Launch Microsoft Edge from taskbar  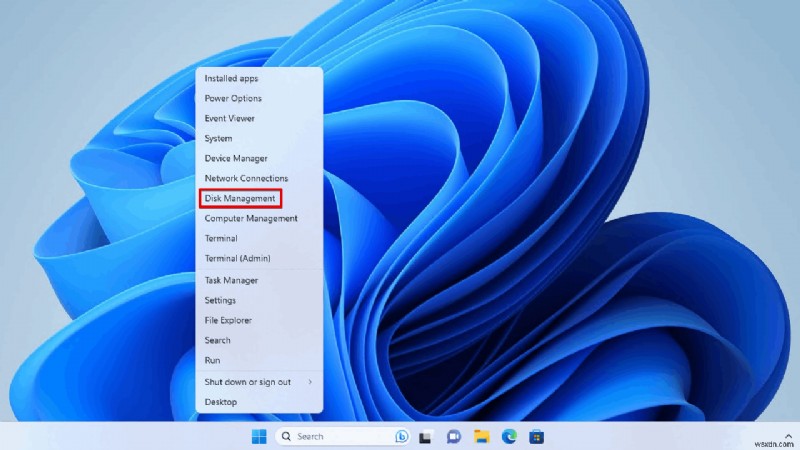[509, 437]
